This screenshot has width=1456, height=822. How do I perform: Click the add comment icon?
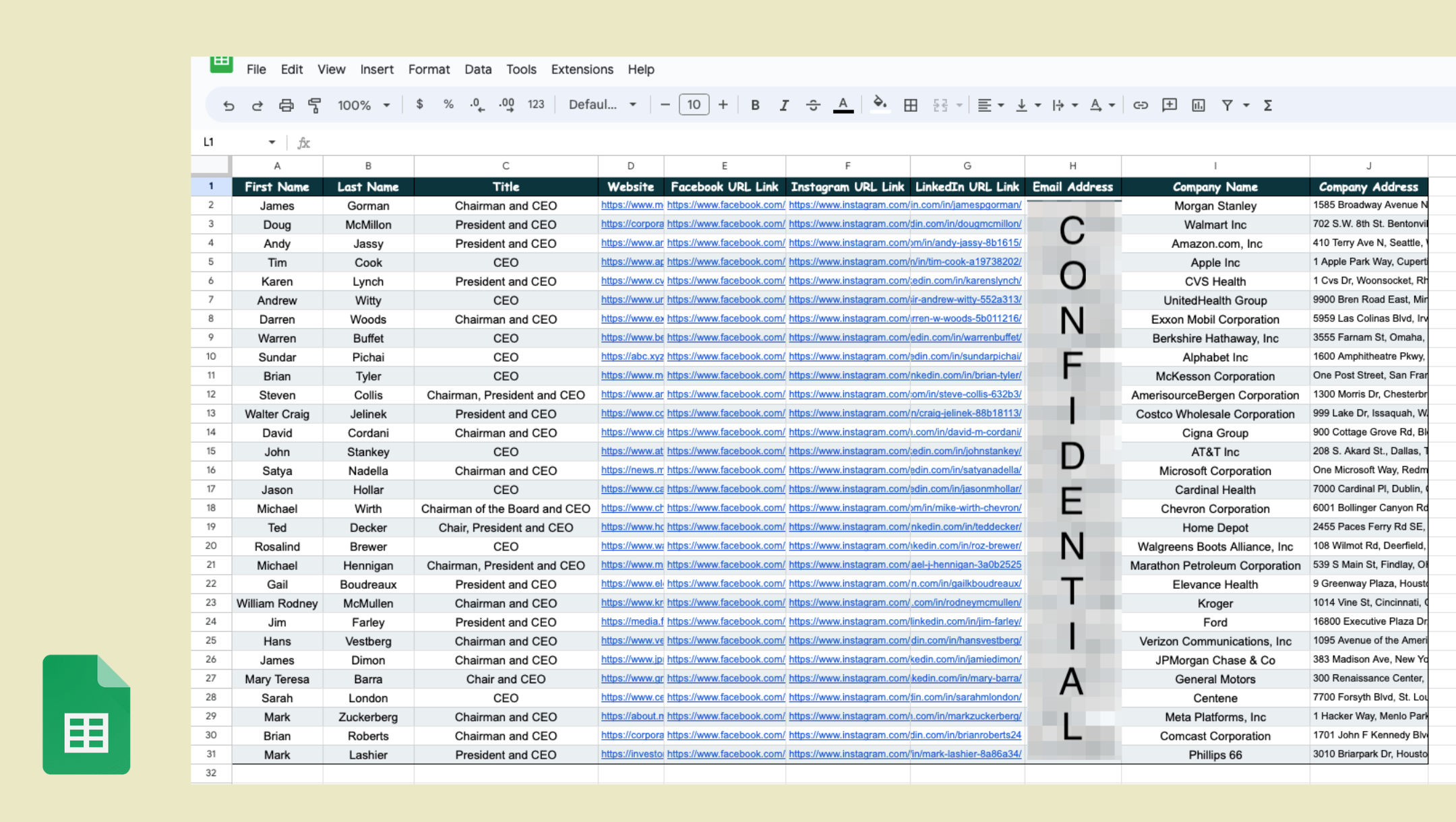(x=1169, y=105)
